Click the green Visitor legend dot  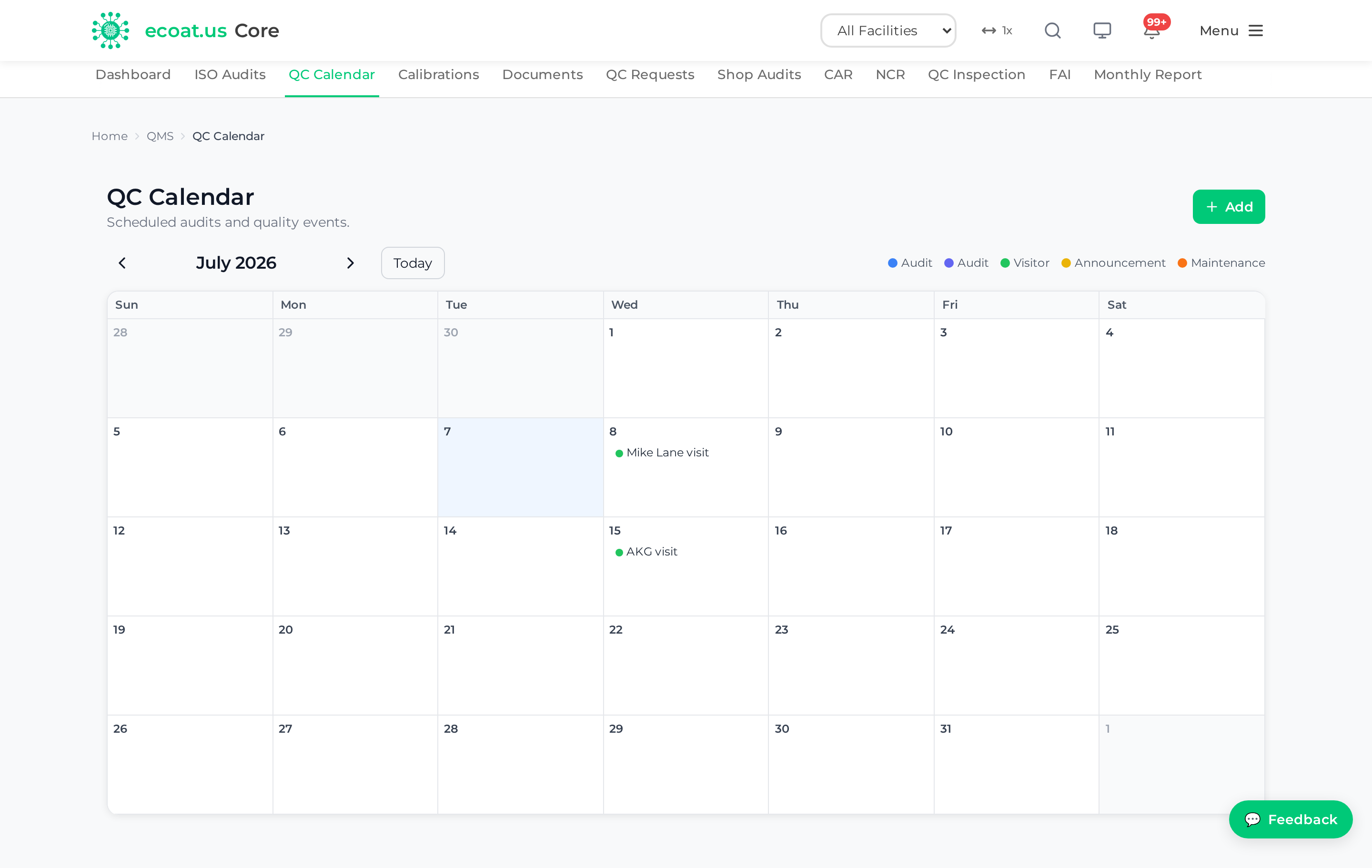(x=1005, y=263)
